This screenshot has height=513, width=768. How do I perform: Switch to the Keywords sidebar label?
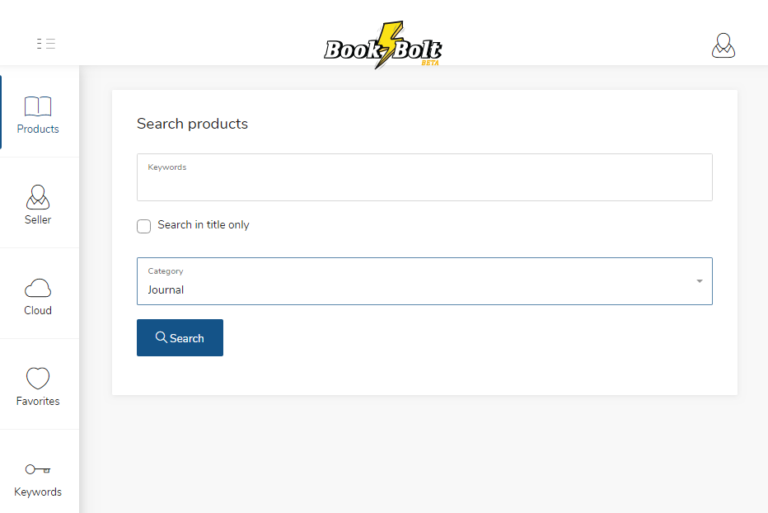point(38,492)
